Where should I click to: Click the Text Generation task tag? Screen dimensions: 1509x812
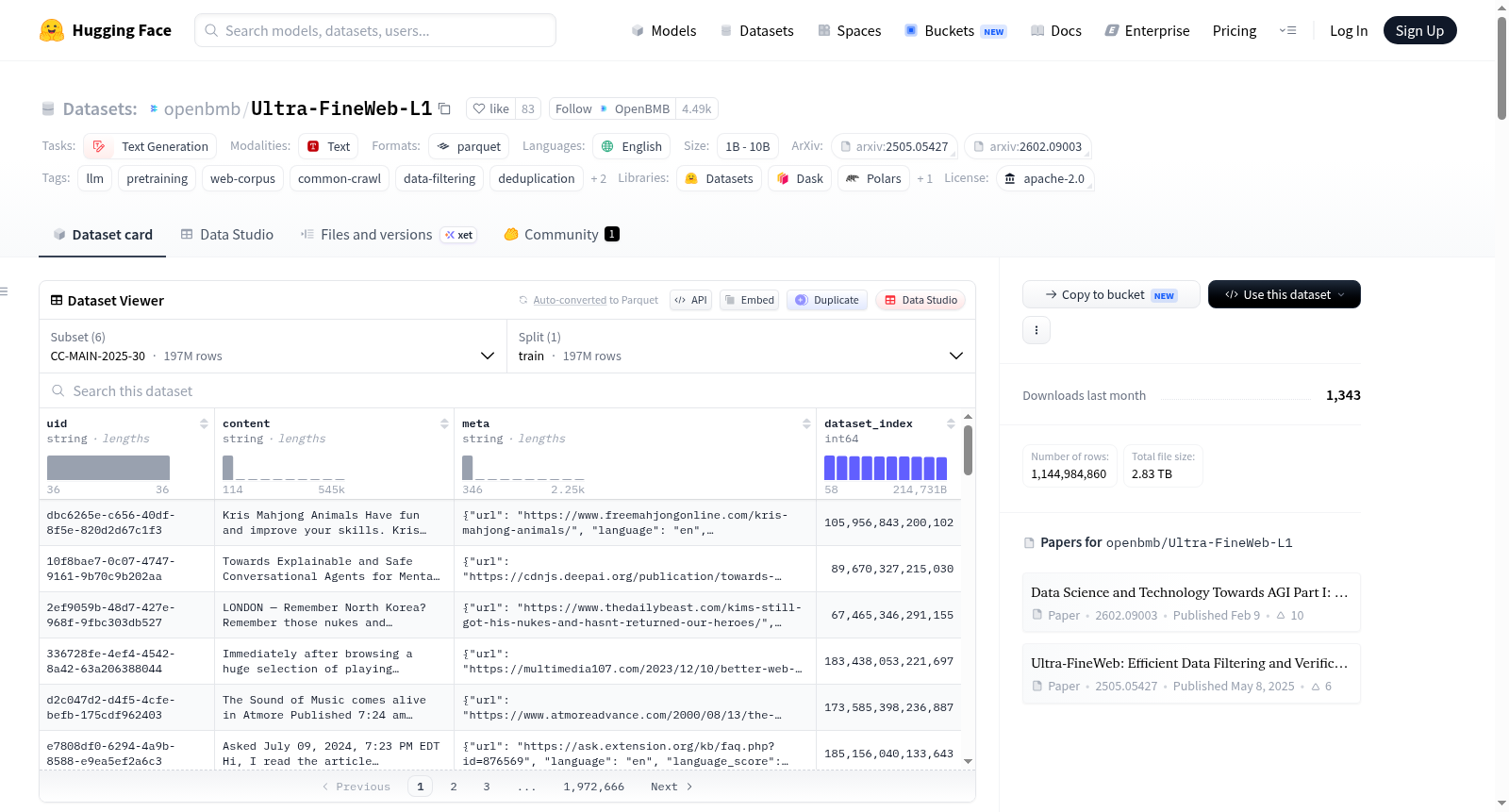click(x=151, y=146)
